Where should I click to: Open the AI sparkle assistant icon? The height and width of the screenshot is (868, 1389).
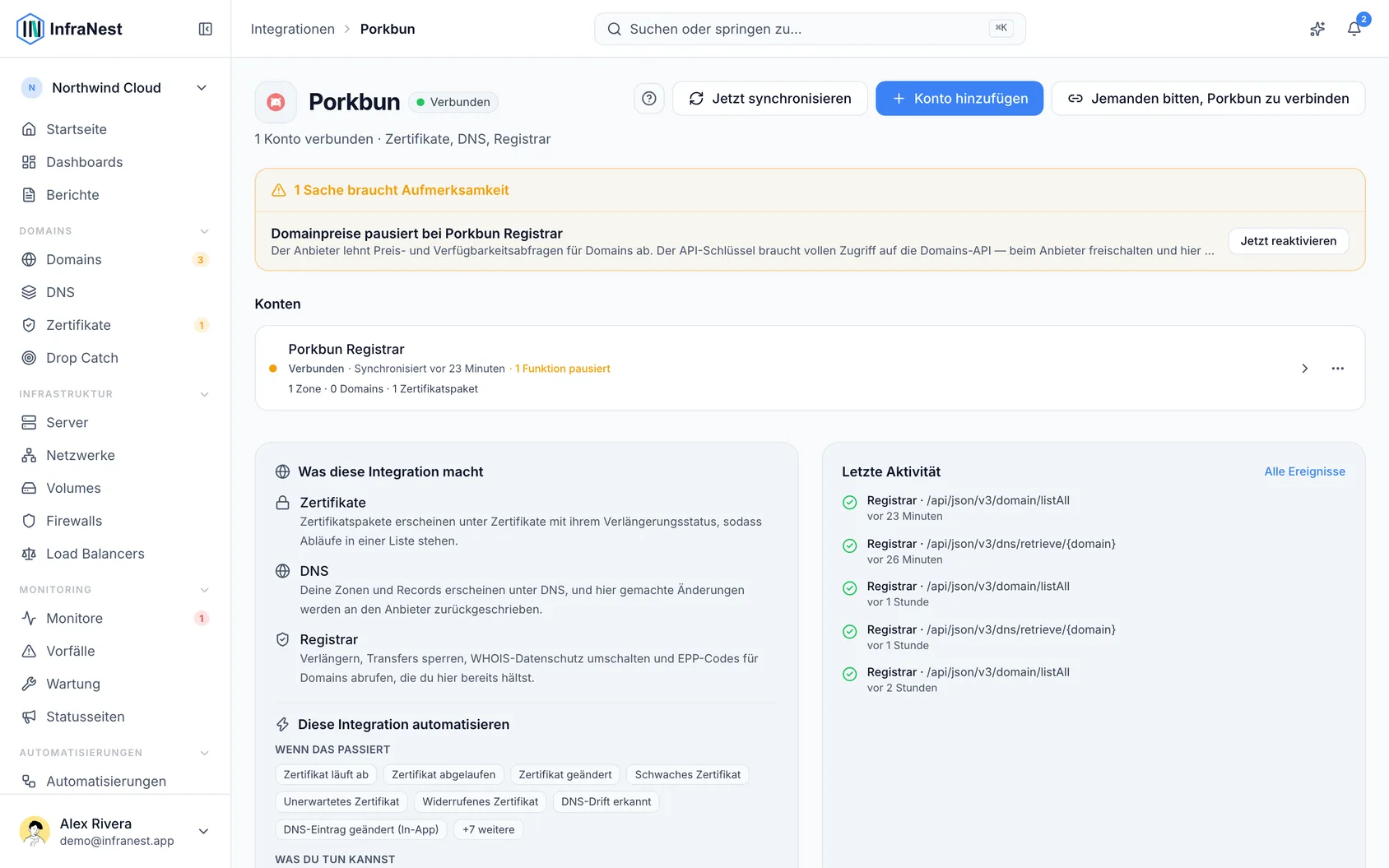click(1317, 29)
